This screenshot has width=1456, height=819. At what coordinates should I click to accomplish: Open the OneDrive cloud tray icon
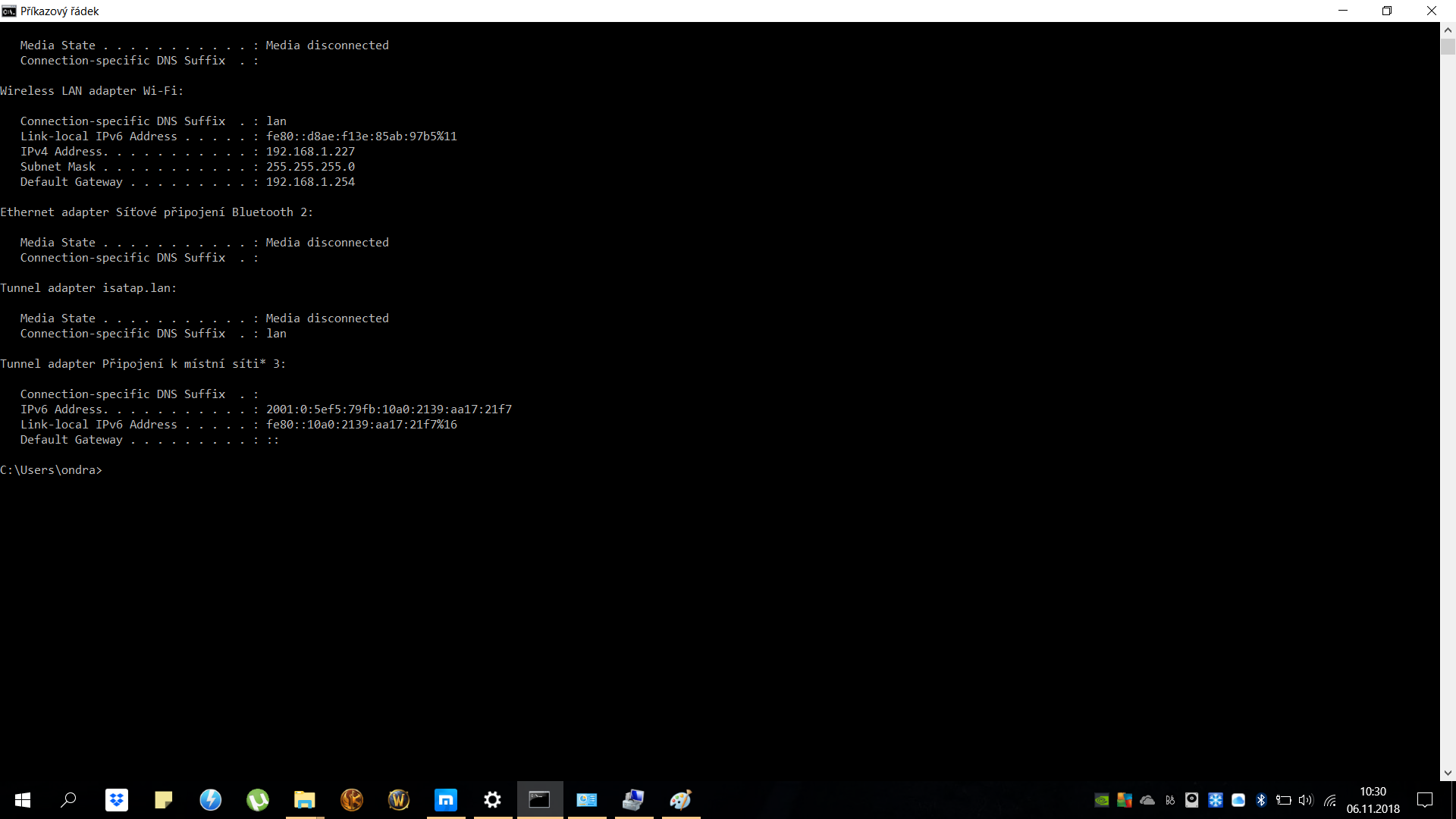coord(1147,800)
